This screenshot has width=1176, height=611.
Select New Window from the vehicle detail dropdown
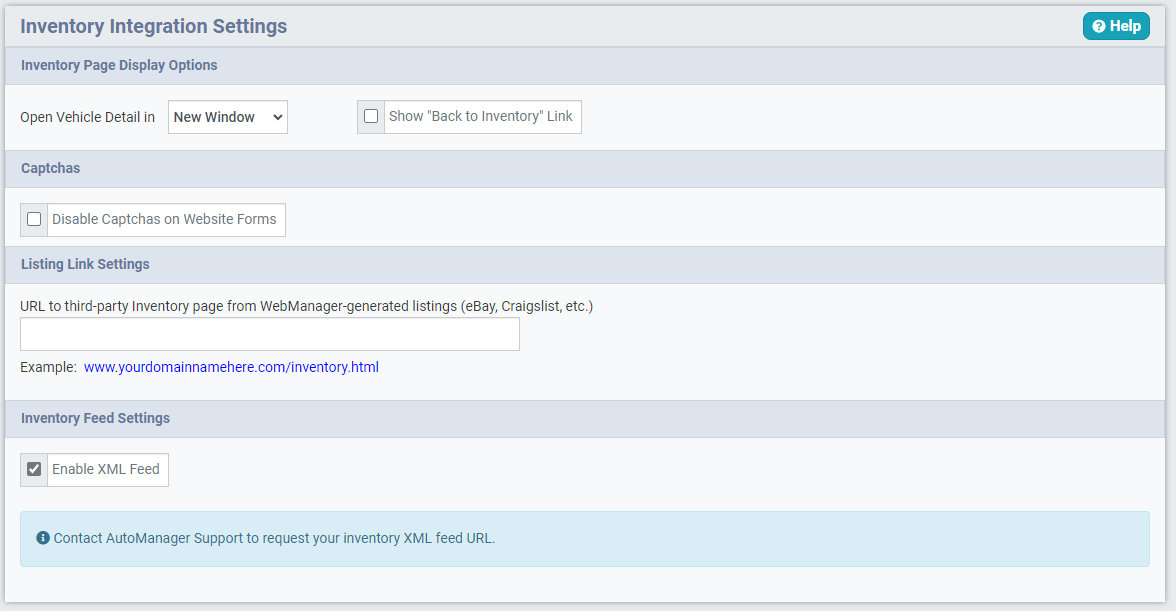227,116
